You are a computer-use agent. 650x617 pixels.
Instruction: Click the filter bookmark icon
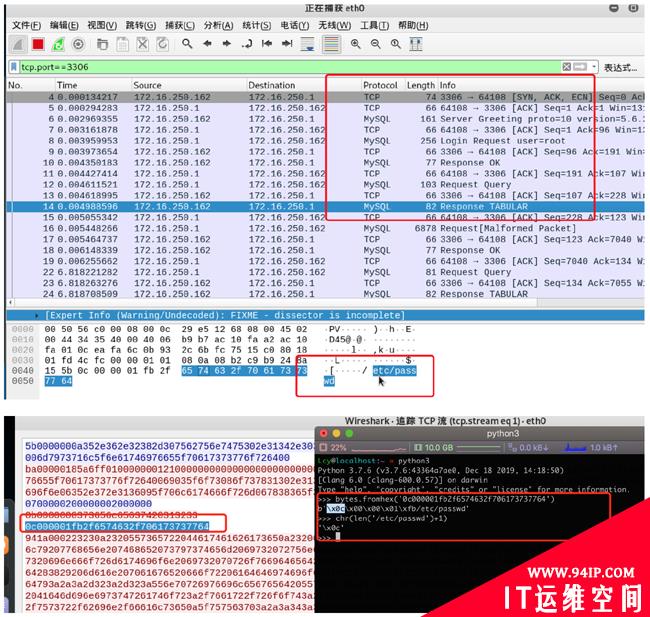pyautogui.click(x=14, y=67)
